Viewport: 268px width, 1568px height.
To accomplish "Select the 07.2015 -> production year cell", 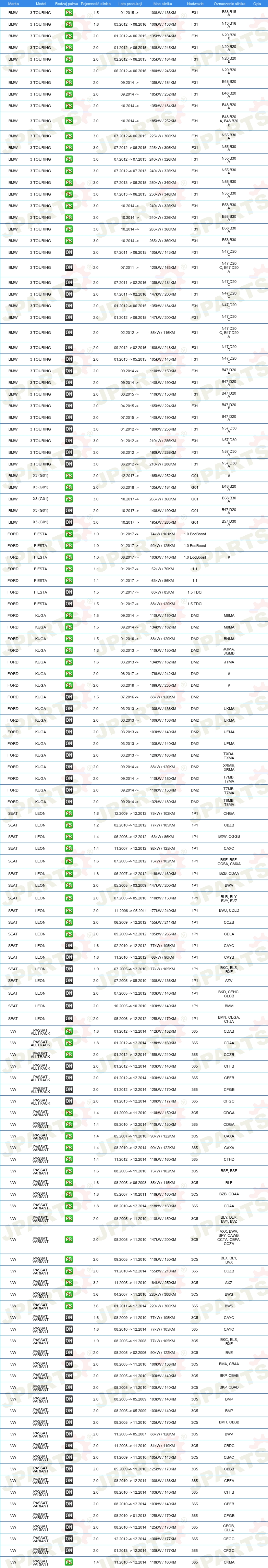I will [x=130, y=418].
